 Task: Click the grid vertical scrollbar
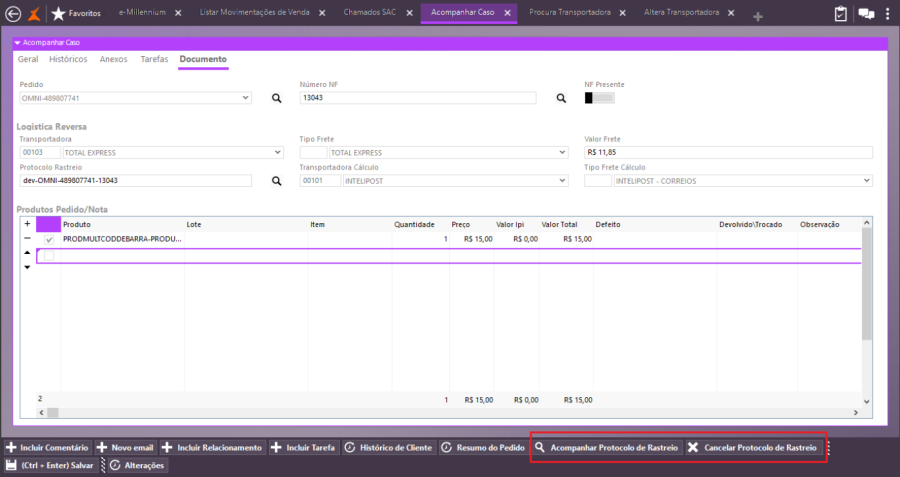(867, 284)
